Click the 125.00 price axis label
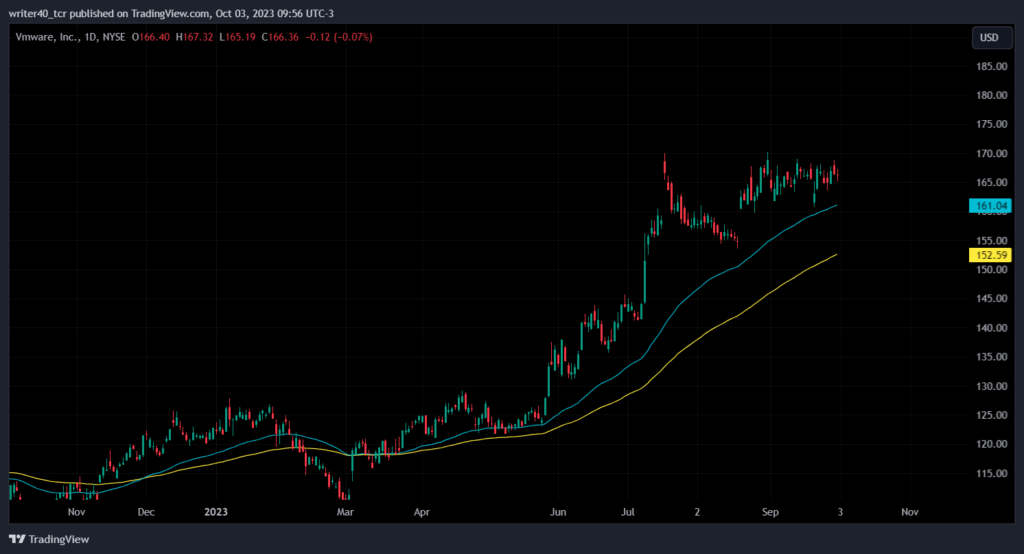Image resolution: width=1024 pixels, height=554 pixels. pos(991,415)
